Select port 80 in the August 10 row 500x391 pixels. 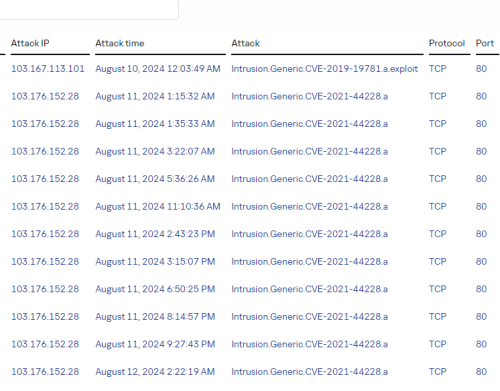(481, 69)
